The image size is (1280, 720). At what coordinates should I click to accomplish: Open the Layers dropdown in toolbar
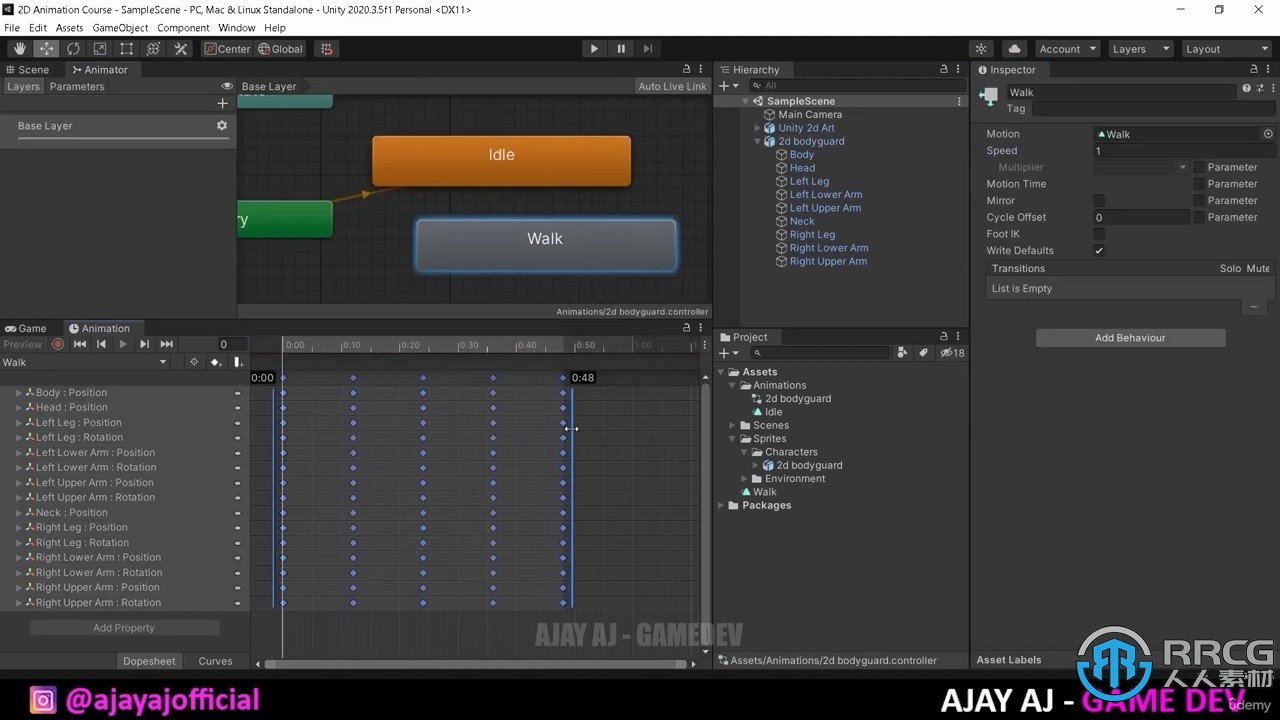[1139, 49]
